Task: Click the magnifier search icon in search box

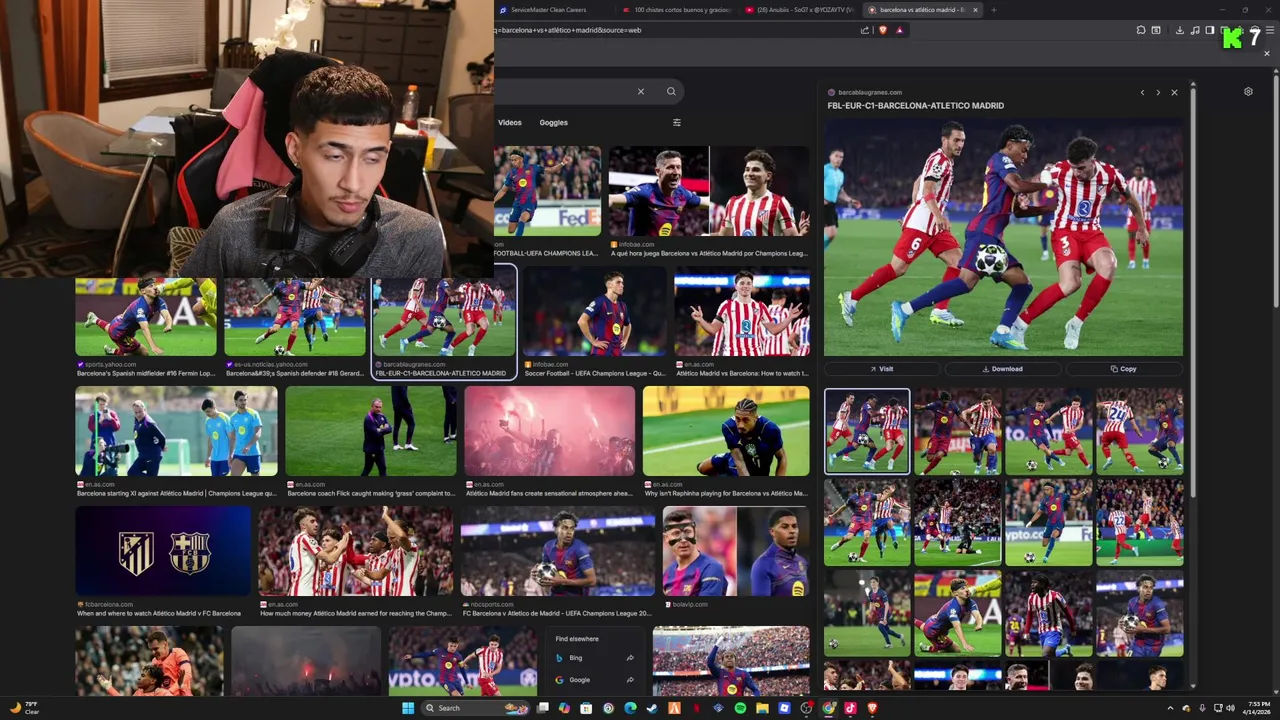Action: point(671,91)
